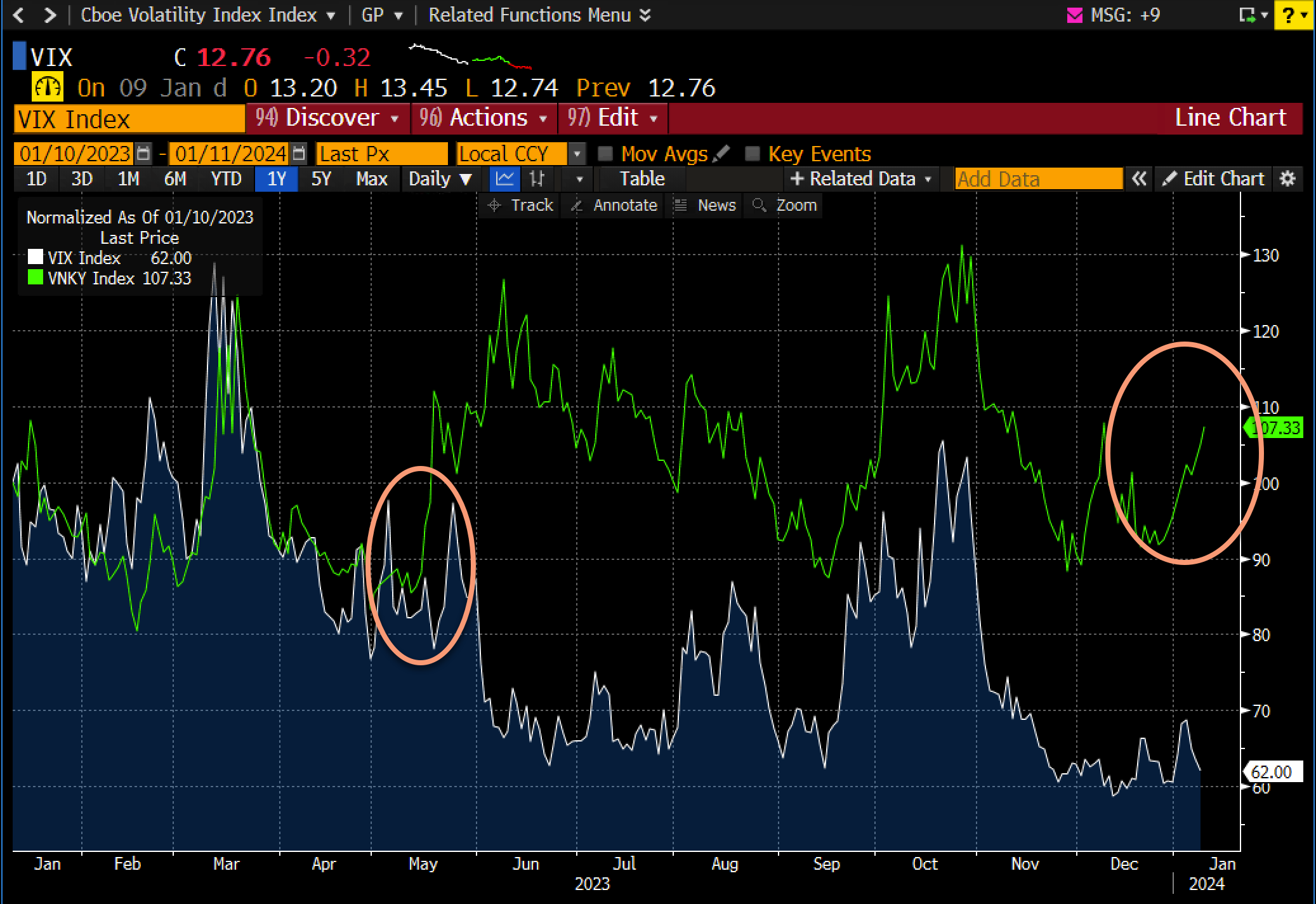Open chart settings gear icon
The width and height of the screenshot is (1316, 904).
pos(1287,179)
